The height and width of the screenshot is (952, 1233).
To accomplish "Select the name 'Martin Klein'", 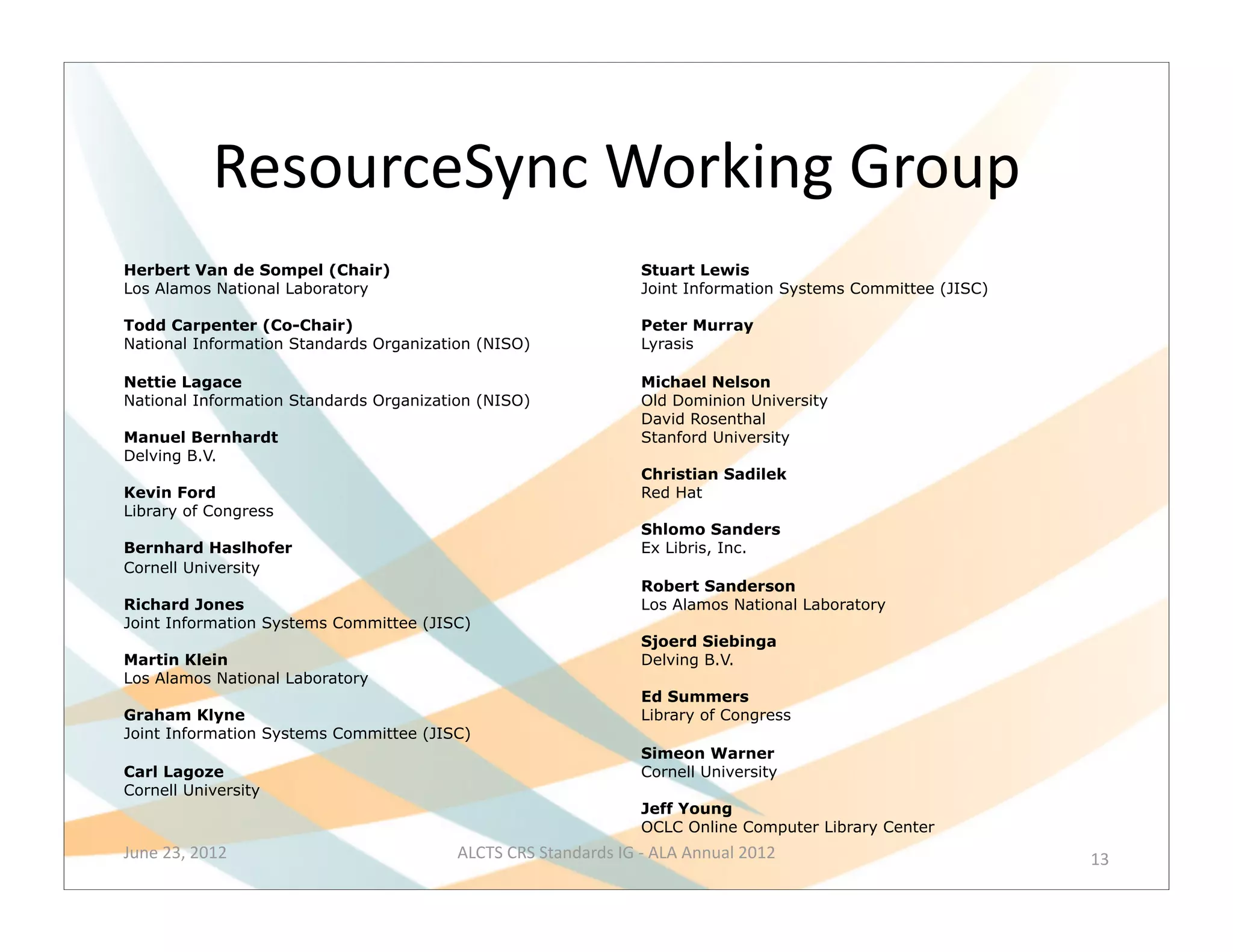I will [176, 660].
